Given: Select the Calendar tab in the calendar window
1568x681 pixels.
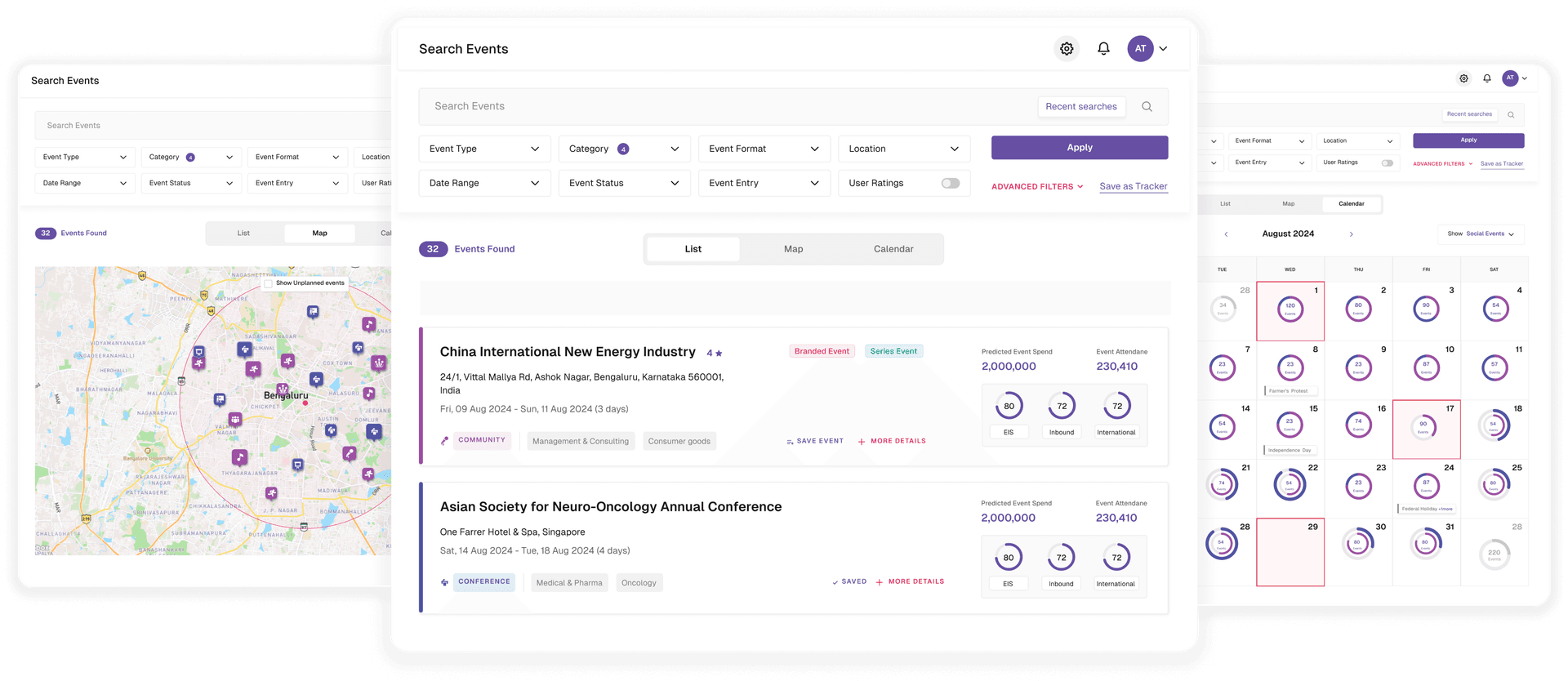Looking at the screenshot, I should tap(1352, 204).
